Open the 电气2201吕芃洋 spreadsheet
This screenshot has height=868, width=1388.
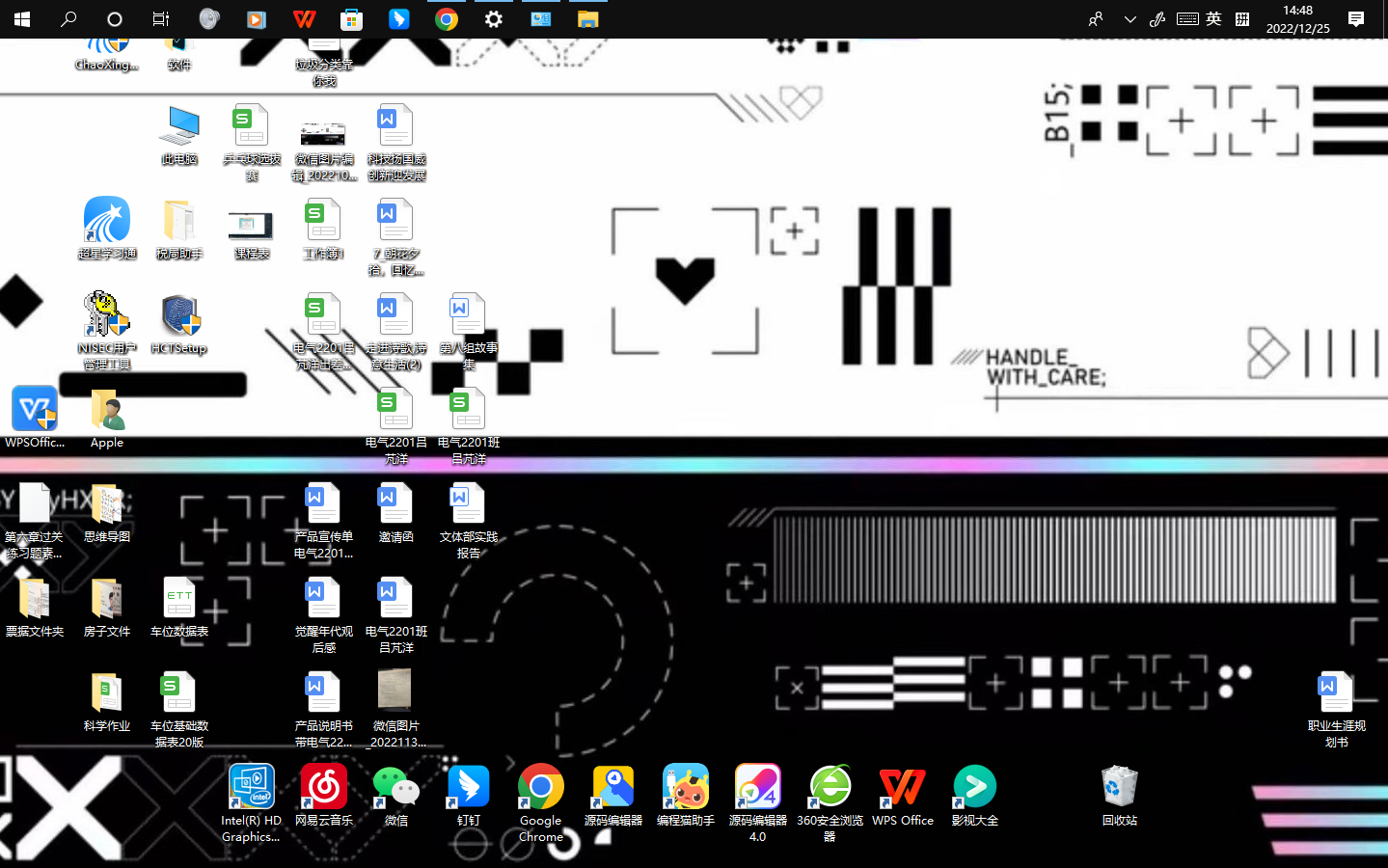point(396,426)
